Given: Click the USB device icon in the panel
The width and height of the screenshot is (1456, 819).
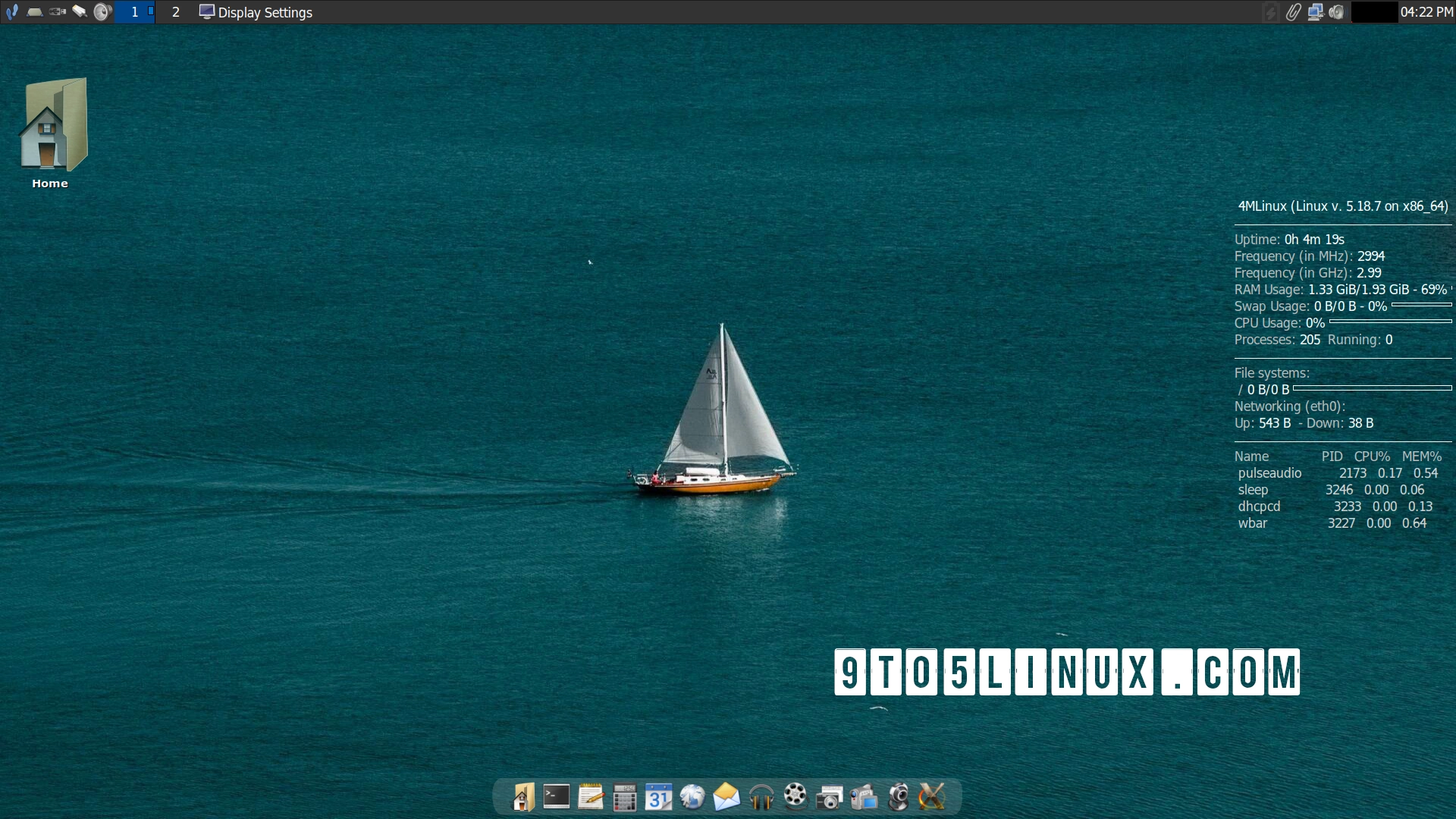Looking at the screenshot, I should (x=57, y=12).
